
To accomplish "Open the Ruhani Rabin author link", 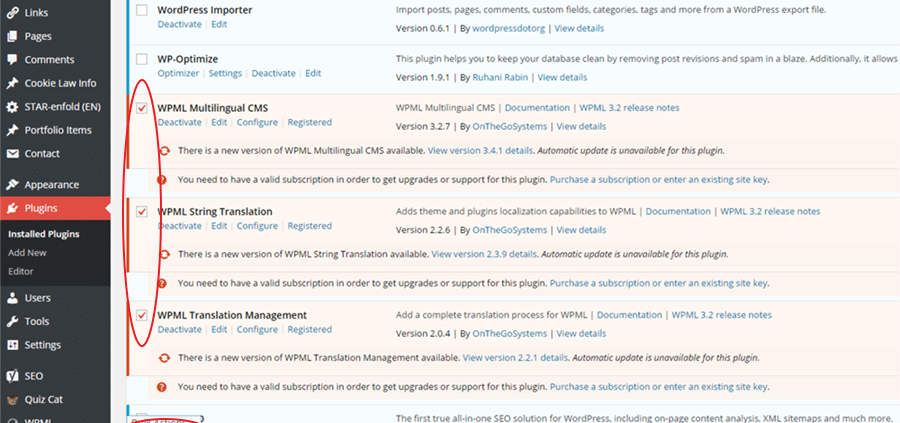I will click(x=501, y=77).
